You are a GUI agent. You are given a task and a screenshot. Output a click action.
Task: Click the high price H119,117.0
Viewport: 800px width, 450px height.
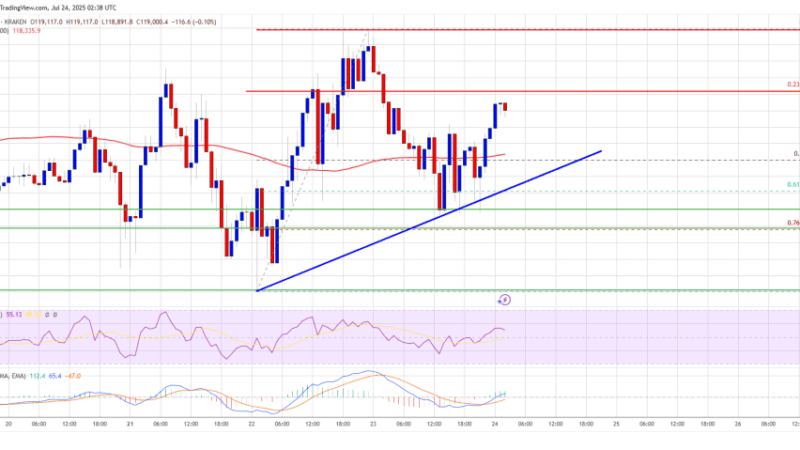pos(82,22)
